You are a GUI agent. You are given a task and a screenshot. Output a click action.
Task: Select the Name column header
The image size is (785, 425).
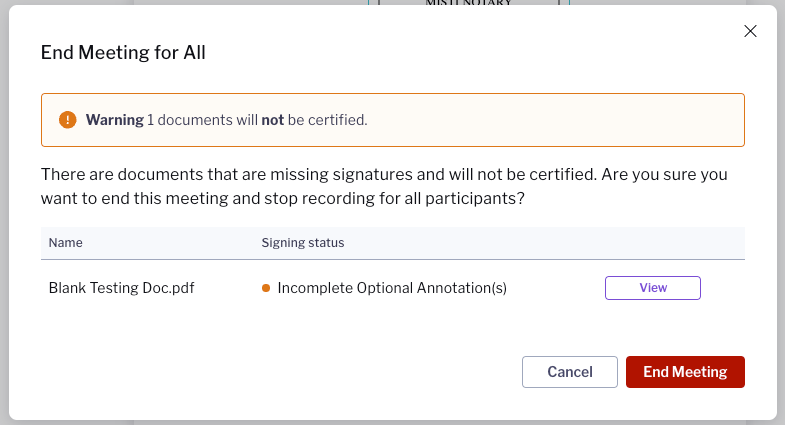pyautogui.click(x=66, y=243)
